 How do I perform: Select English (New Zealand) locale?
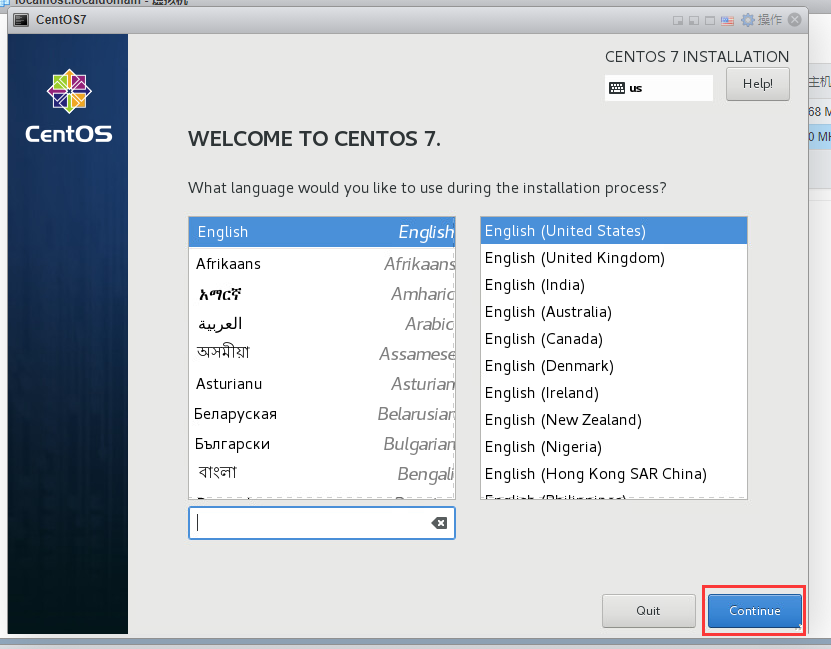coord(614,420)
